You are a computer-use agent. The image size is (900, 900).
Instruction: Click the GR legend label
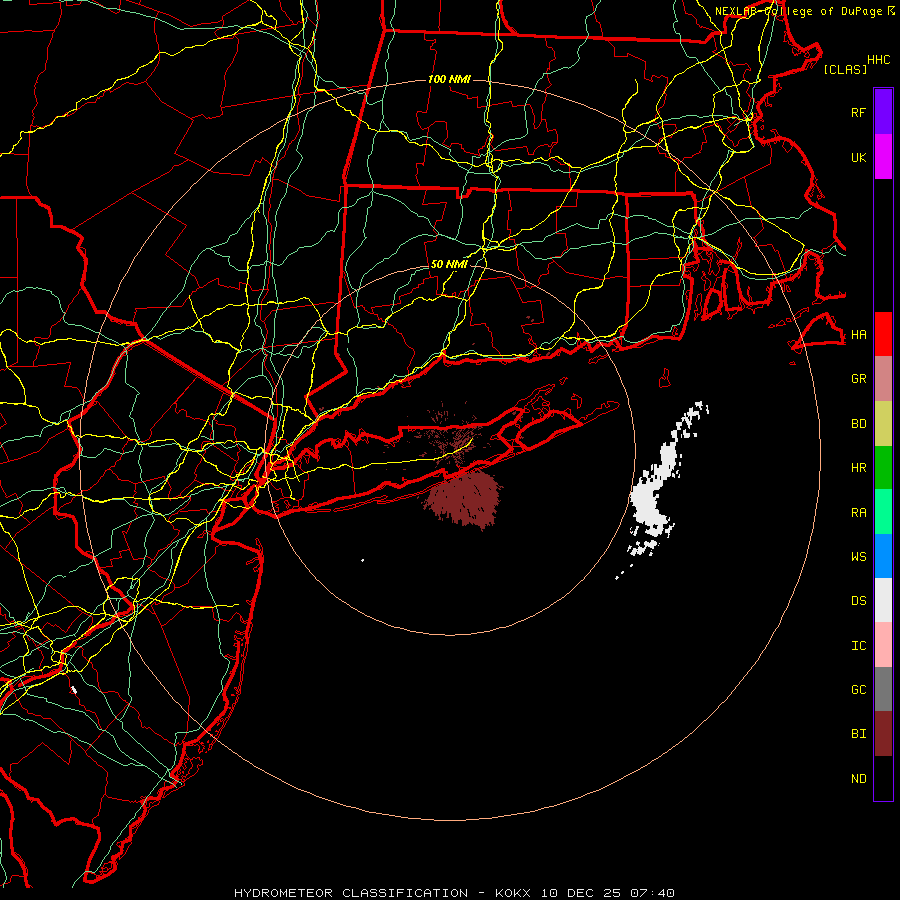click(858, 379)
